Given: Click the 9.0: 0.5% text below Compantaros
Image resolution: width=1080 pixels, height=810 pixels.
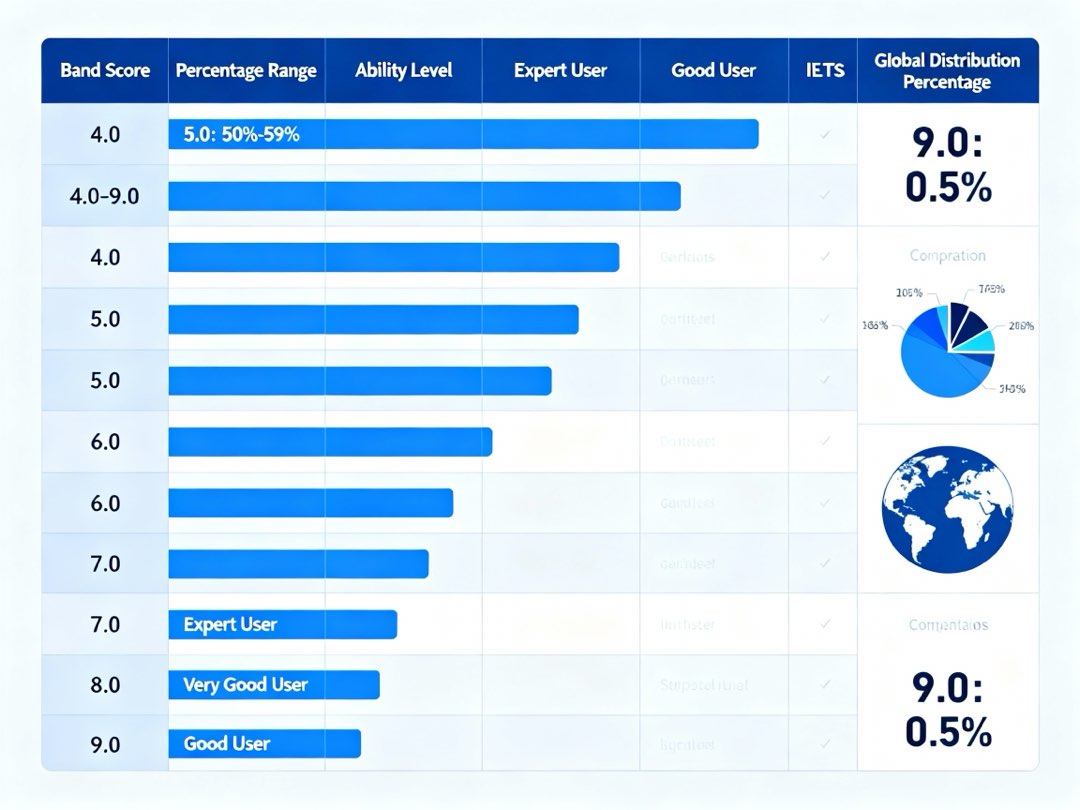Looking at the screenshot, I should [x=947, y=711].
